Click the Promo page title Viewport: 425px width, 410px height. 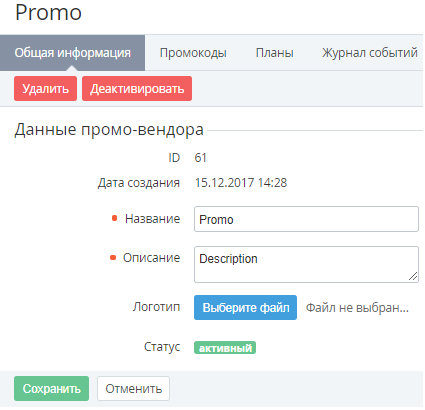(x=48, y=13)
